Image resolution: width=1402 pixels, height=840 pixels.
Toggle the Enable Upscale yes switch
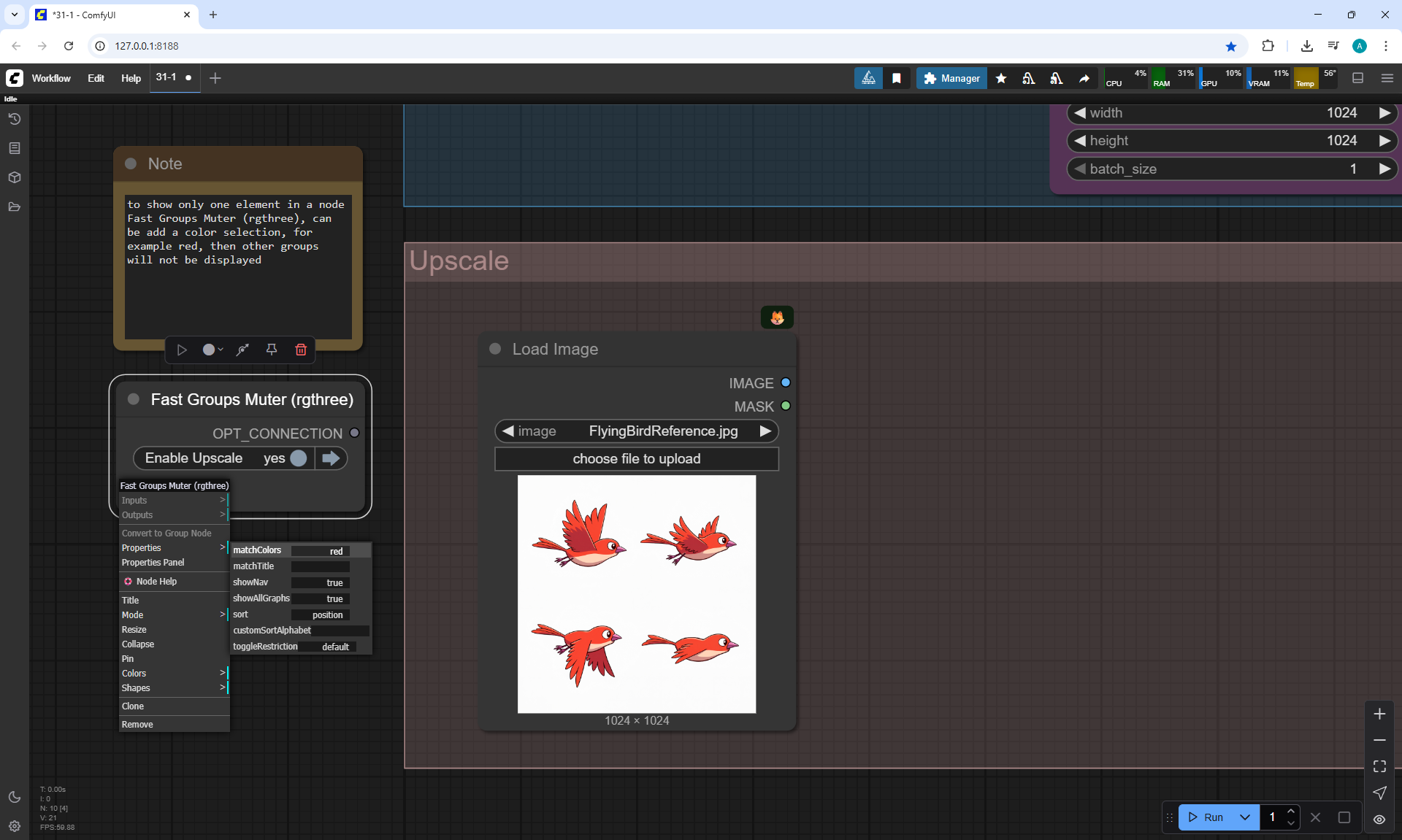(298, 458)
